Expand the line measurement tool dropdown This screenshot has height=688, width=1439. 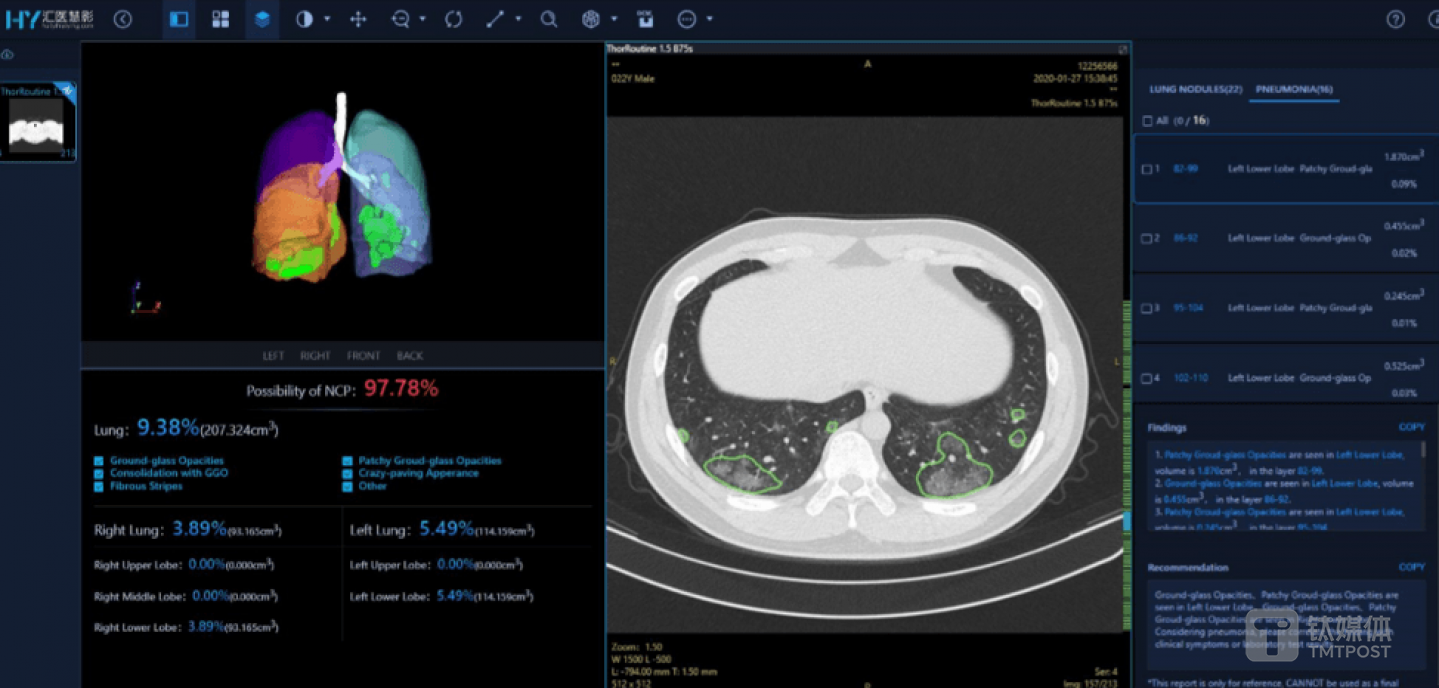click(517, 19)
